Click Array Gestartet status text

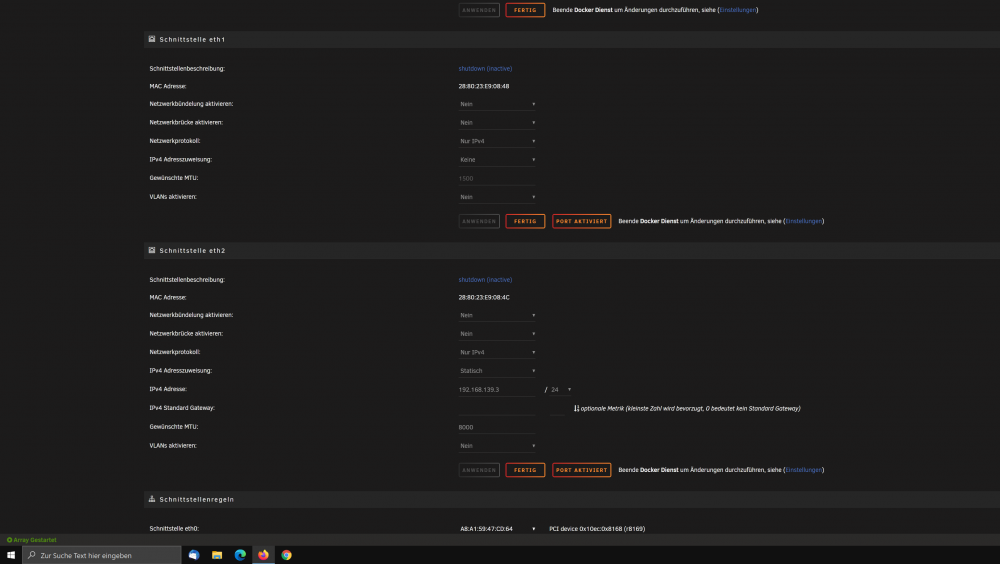[x=35, y=540]
